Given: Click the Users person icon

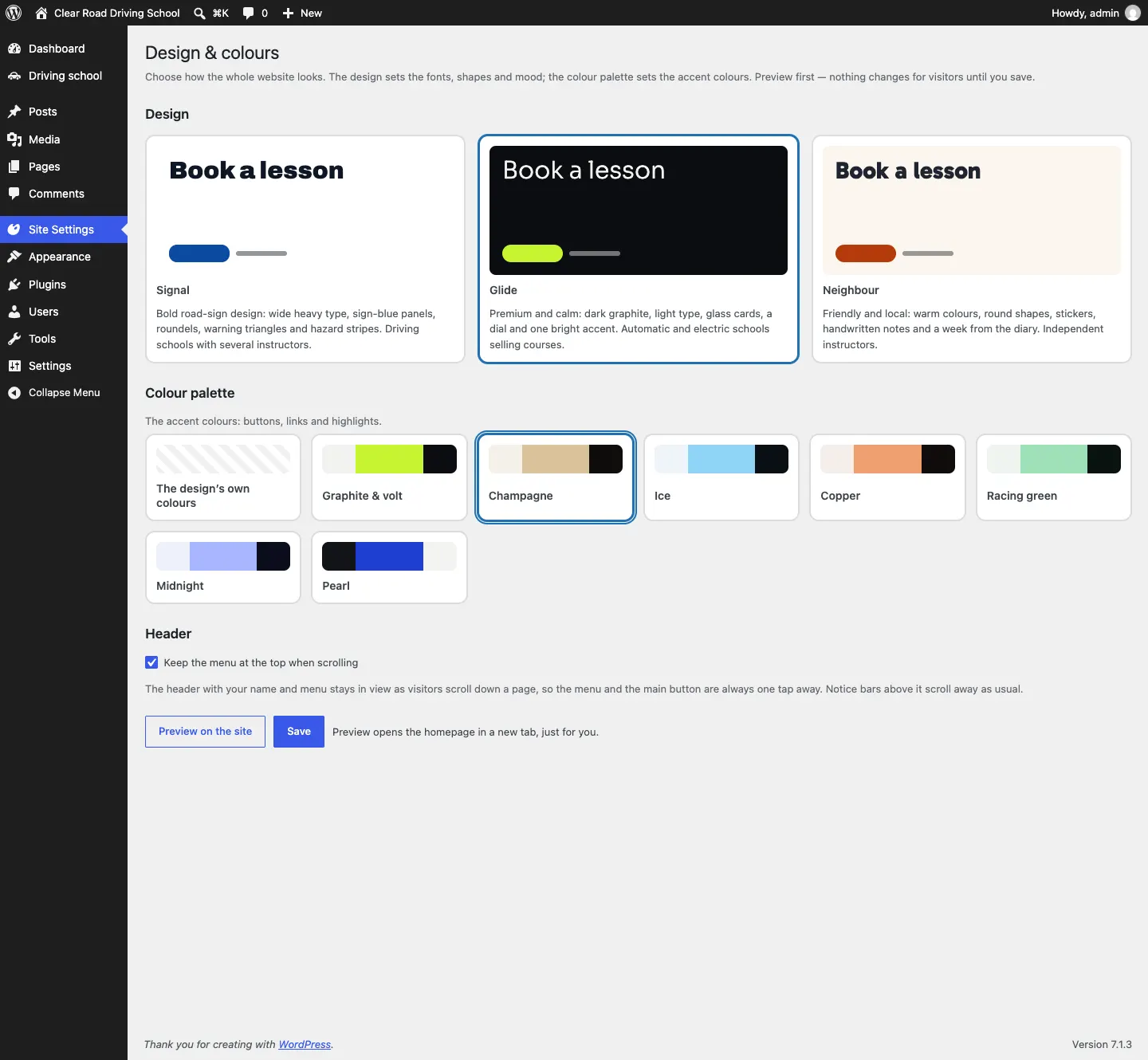Looking at the screenshot, I should 14,312.
